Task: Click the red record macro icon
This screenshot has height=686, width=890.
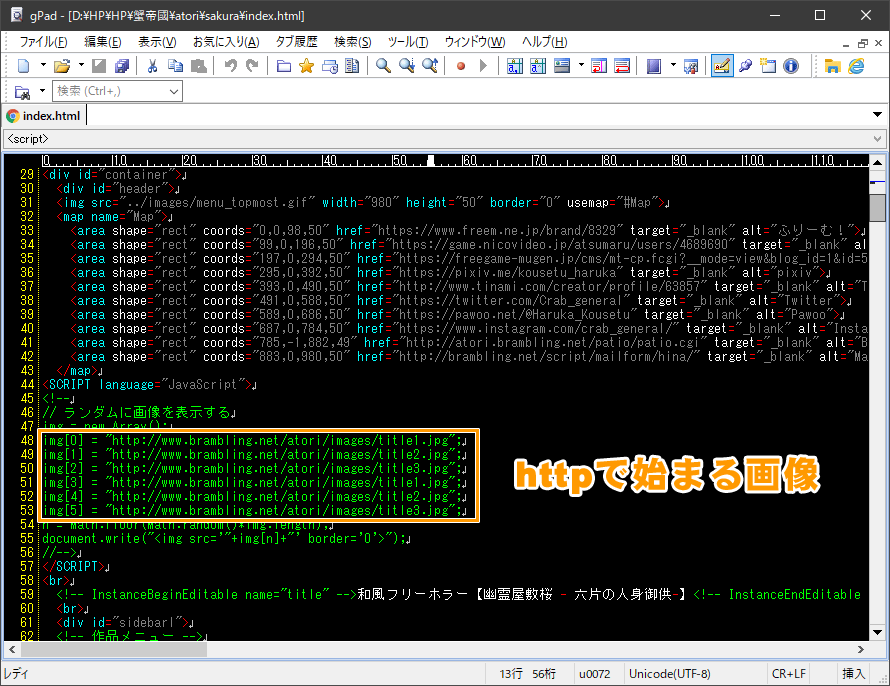Action: (x=461, y=66)
